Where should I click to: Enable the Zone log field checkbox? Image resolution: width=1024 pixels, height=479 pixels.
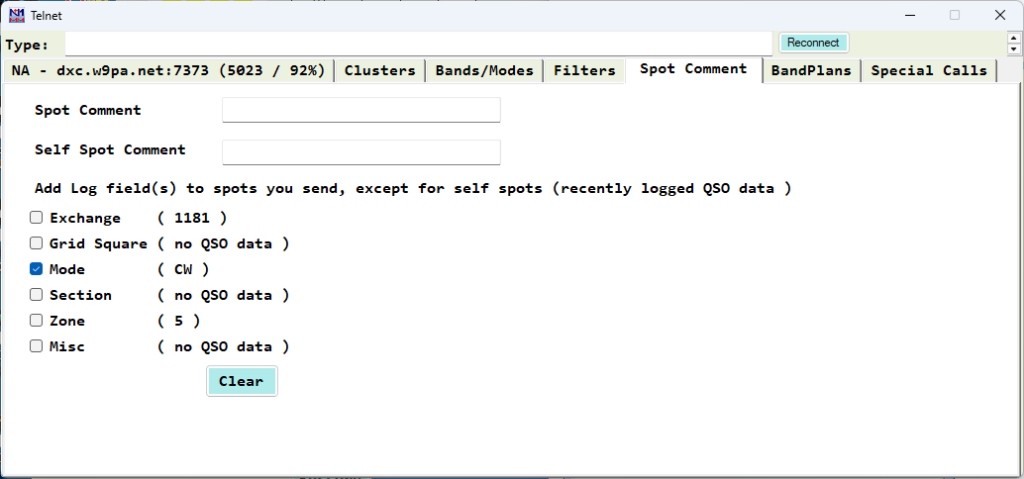36,322
